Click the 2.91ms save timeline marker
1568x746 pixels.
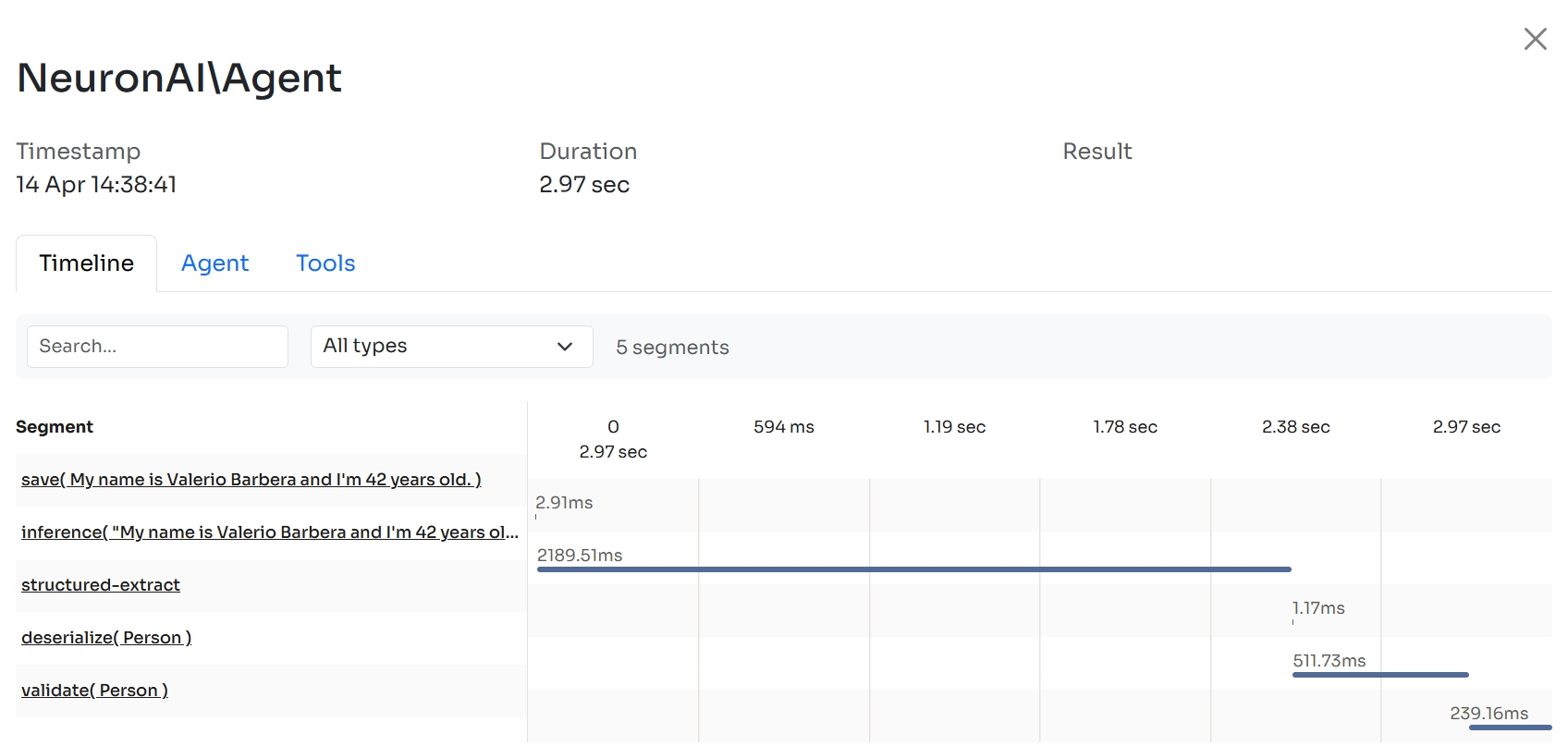point(536,516)
